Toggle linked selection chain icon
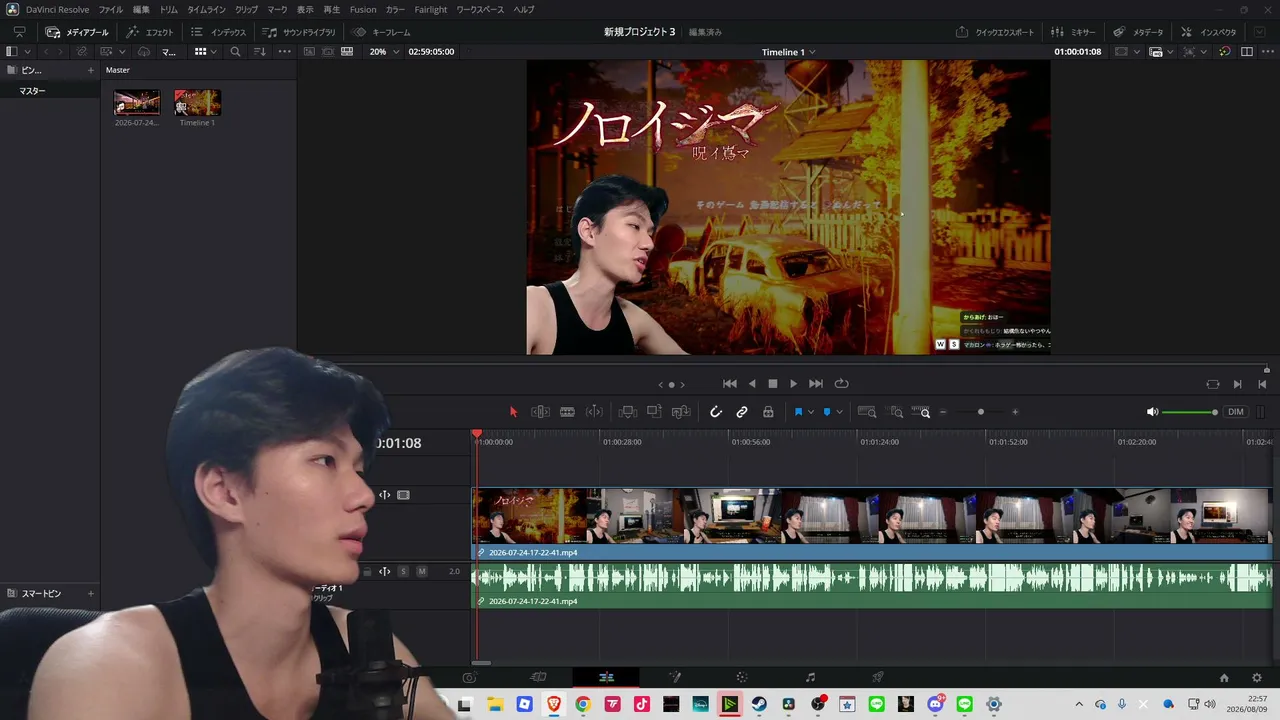Image resolution: width=1280 pixels, height=720 pixels. click(742, 412)
